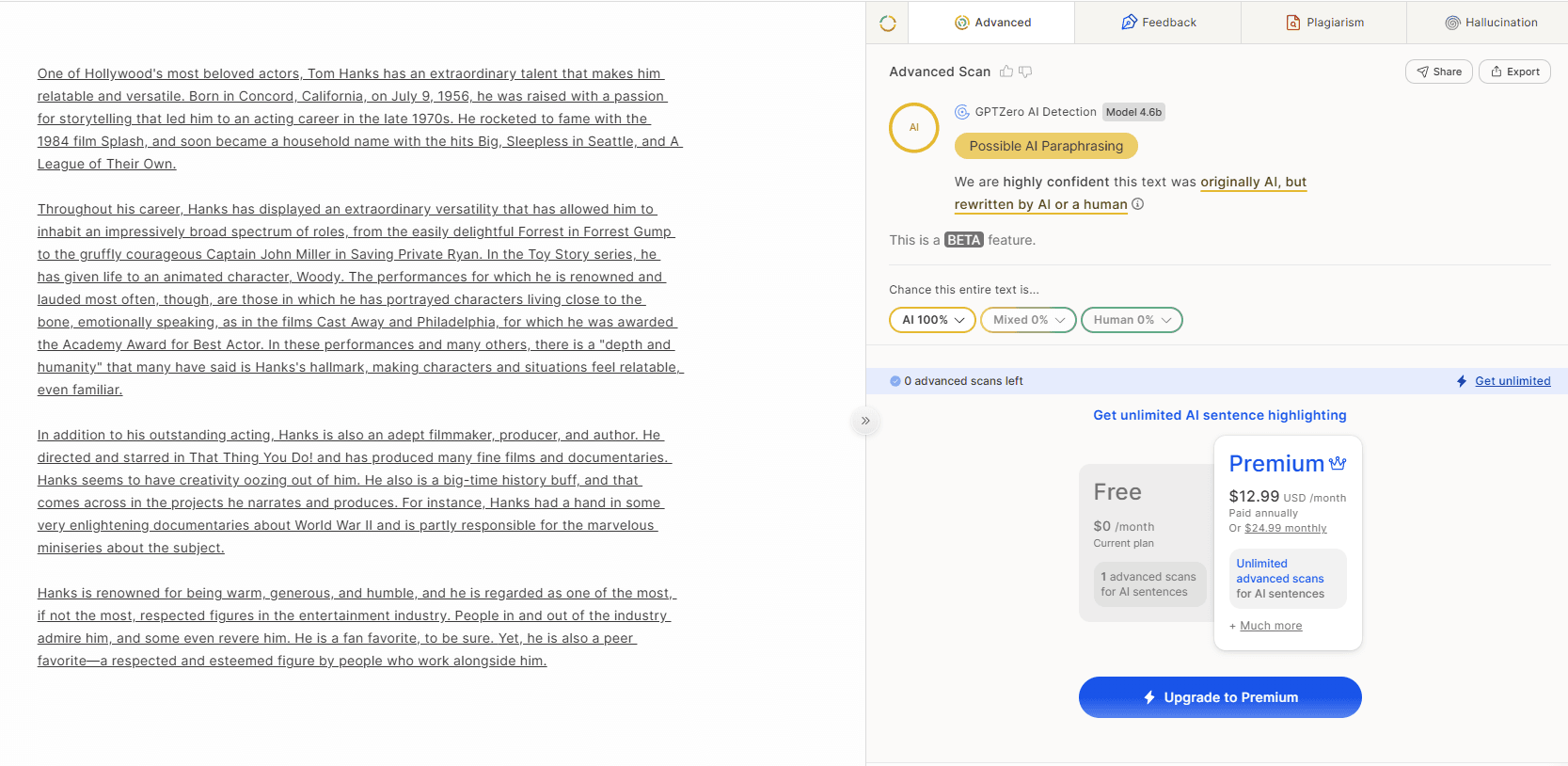Click the thumbs down icon
This screenshot has width=1568, height=766.
(1025, 72)
